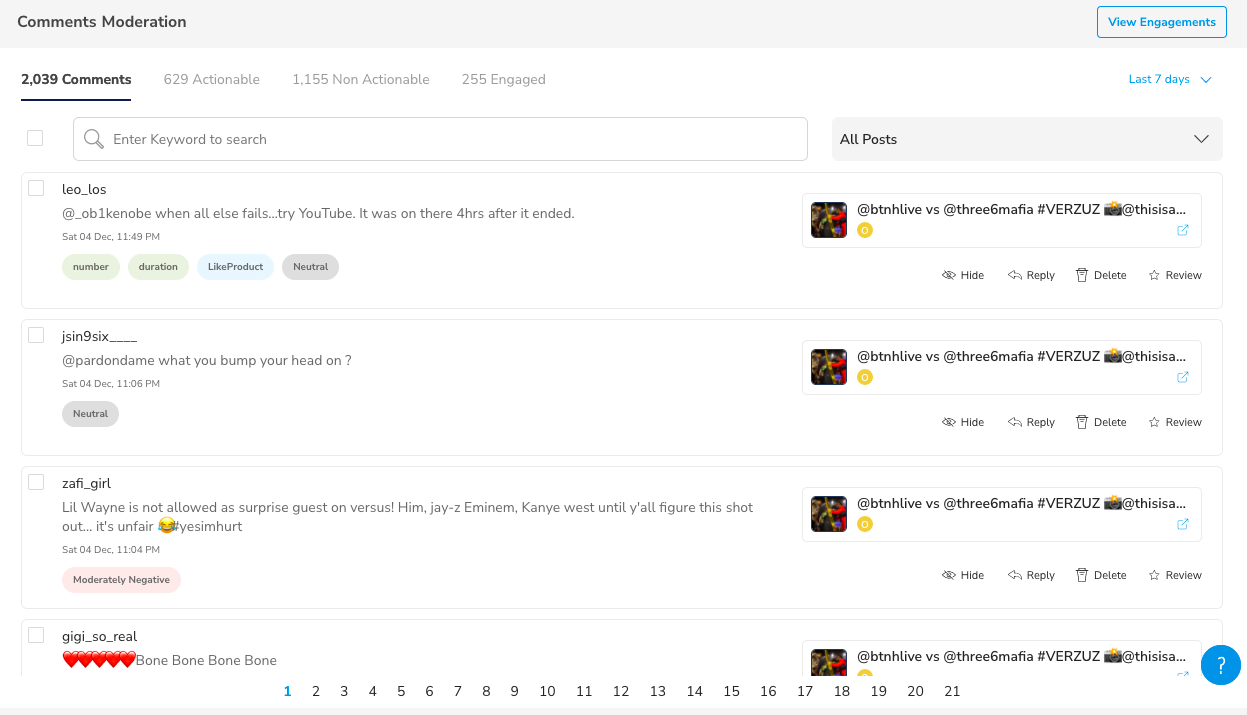The width and height of the screenshot is (1247, 715).
Task: Open blue help question mark bubble
Action: click(x=1221, y=665)
